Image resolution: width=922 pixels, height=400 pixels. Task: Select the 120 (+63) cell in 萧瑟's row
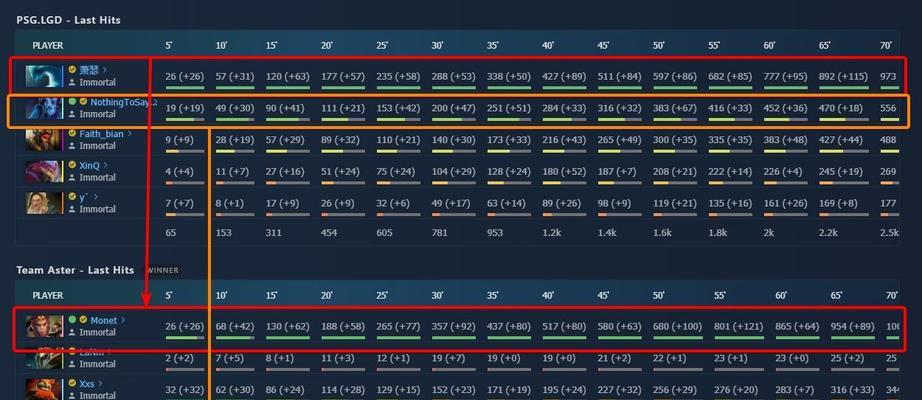tap(288, 76)
